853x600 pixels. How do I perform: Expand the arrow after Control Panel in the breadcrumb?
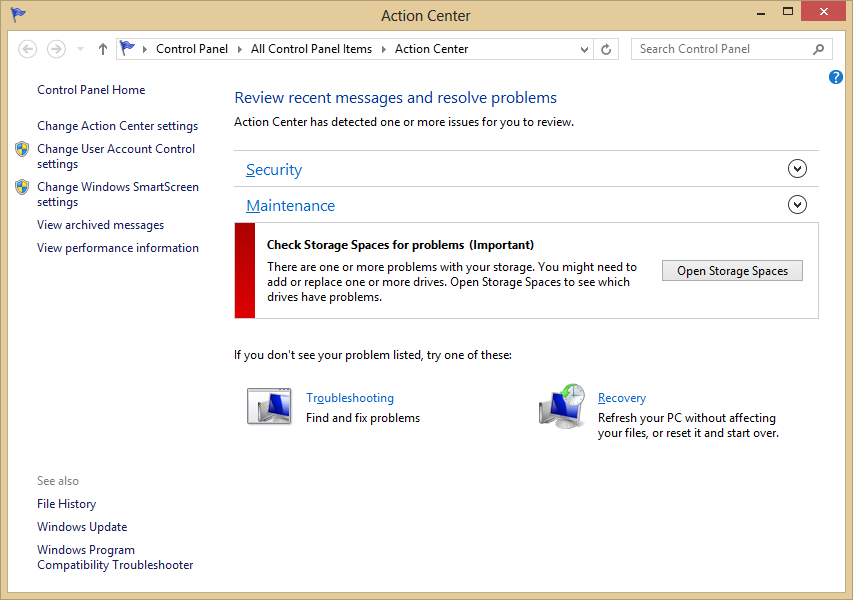point(239,49)
